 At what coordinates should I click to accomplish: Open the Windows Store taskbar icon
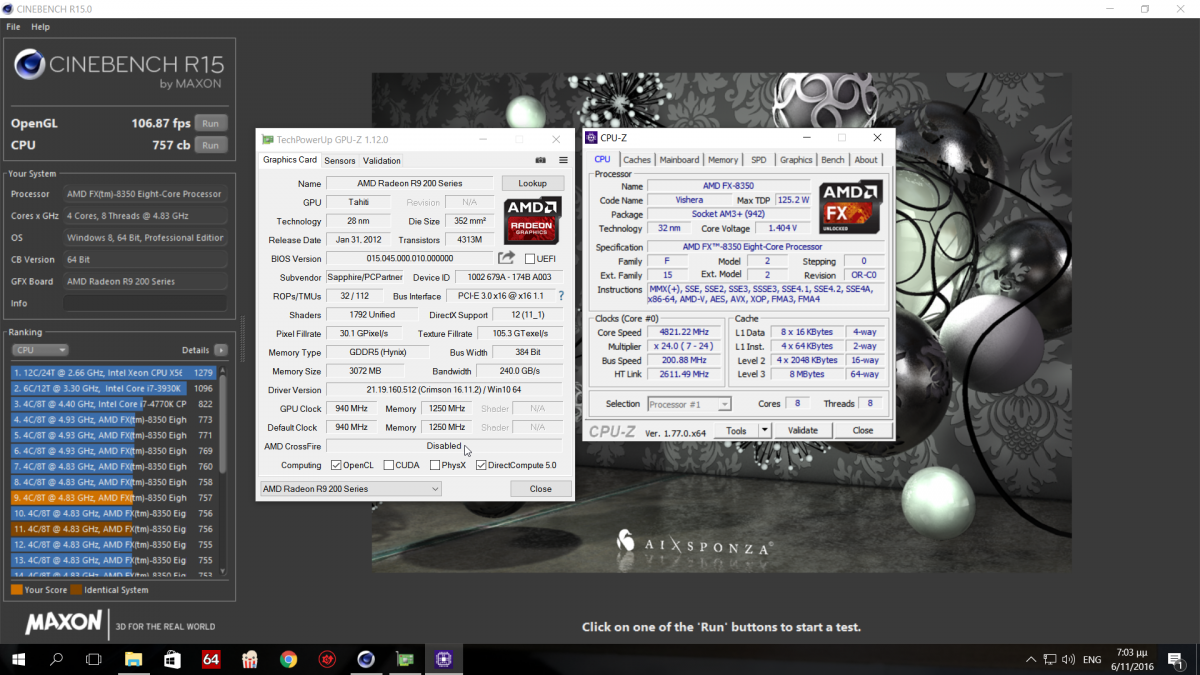(172, 659)
